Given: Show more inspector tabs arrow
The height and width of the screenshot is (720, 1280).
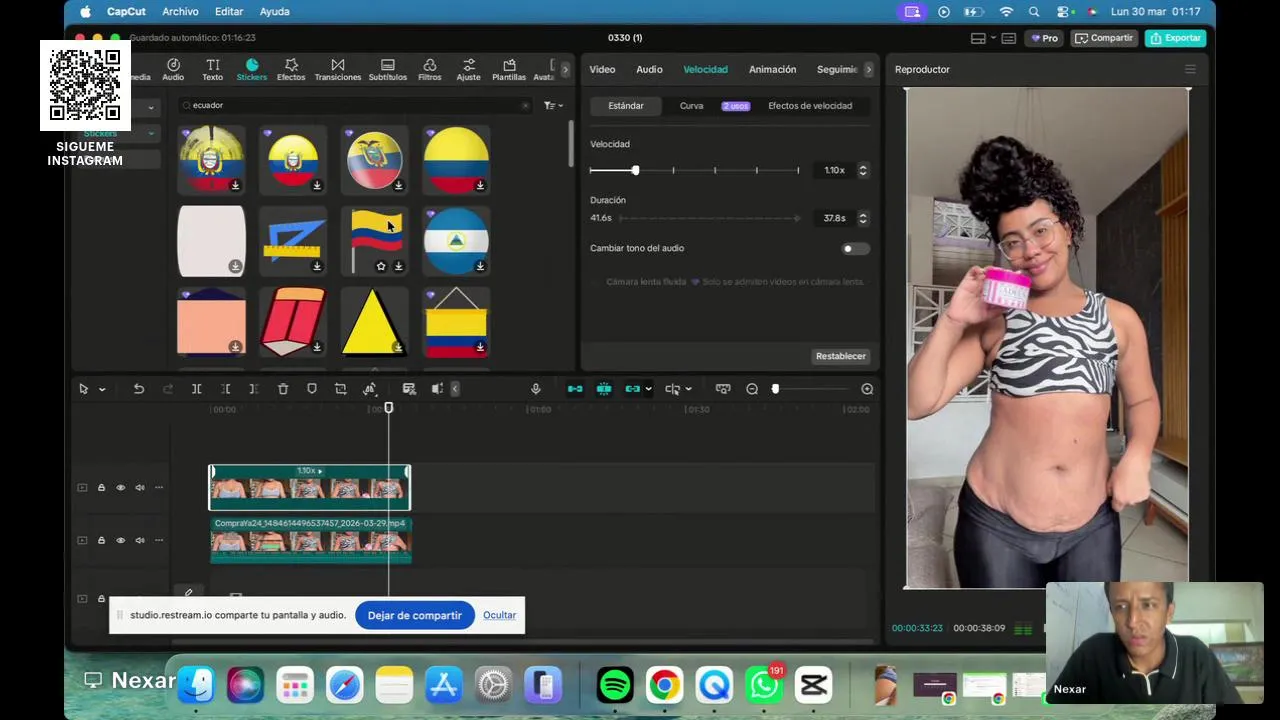Looking at the screenshot, I should [868, 69].
